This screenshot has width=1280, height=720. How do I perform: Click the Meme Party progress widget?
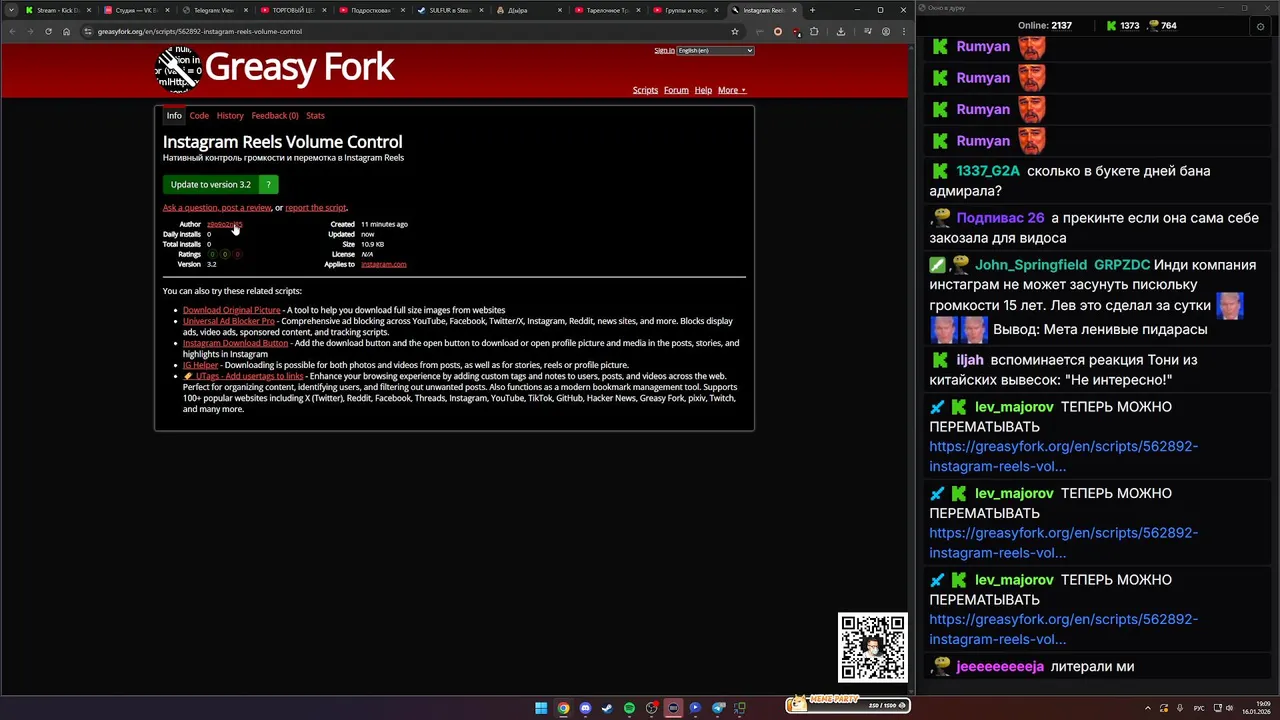click(848, 704)
